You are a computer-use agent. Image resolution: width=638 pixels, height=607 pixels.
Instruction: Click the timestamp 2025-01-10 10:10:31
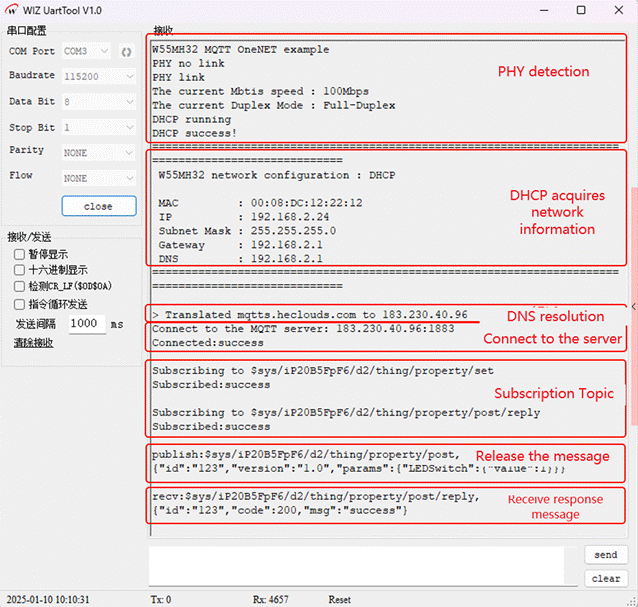(48, 599)
